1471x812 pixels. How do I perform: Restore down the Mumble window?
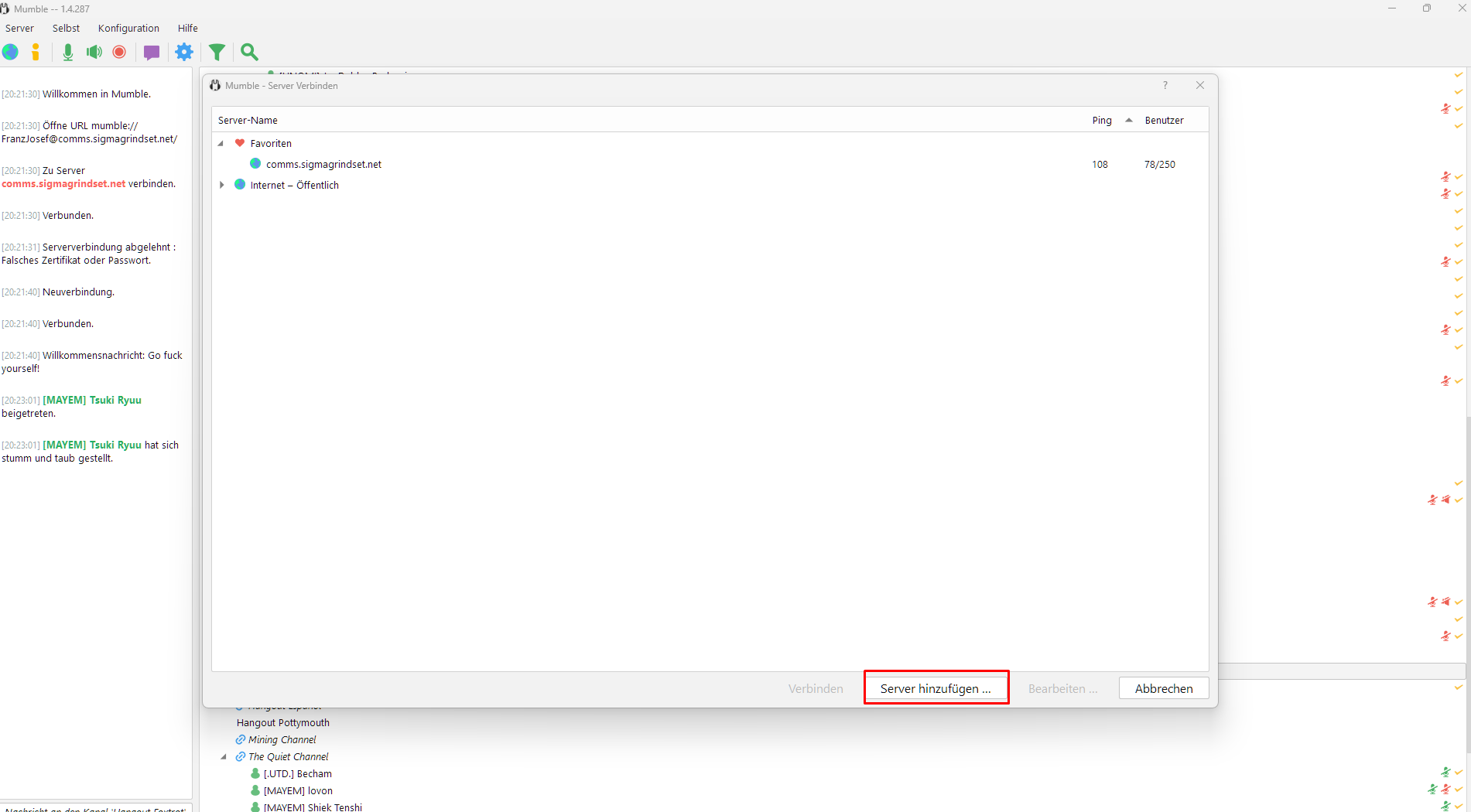pyautogui.click(x=1426, y=9)
